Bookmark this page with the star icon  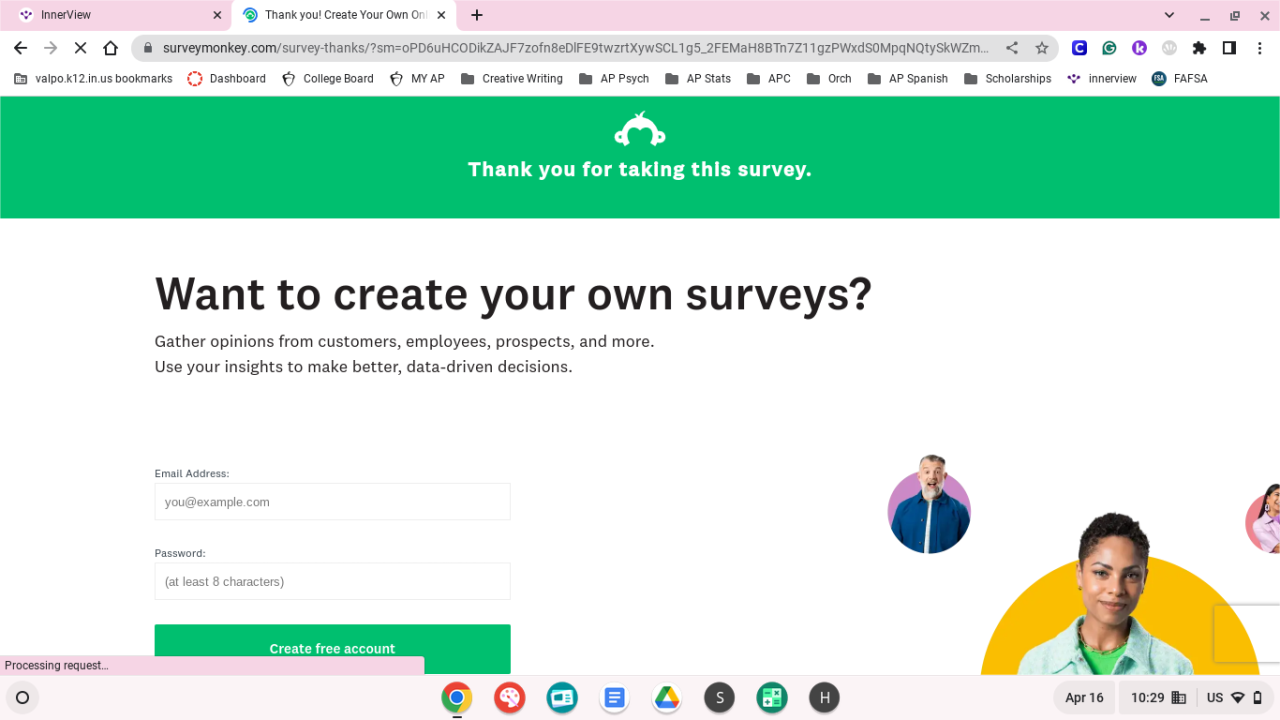tap(1041, 48)
